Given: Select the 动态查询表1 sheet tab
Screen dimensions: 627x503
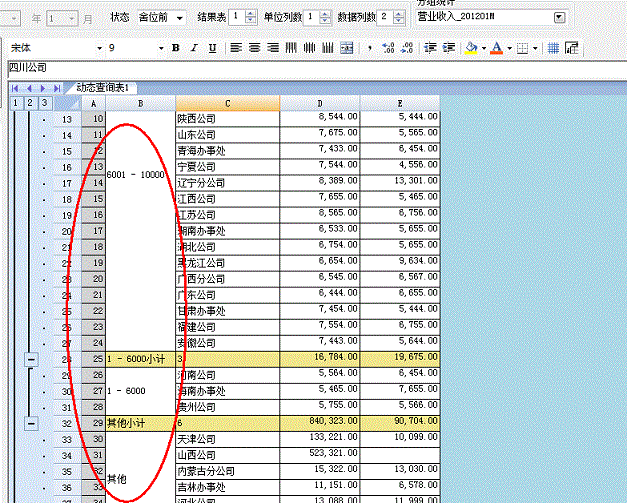Looking at the screenshot, I should tap(102, 88).
